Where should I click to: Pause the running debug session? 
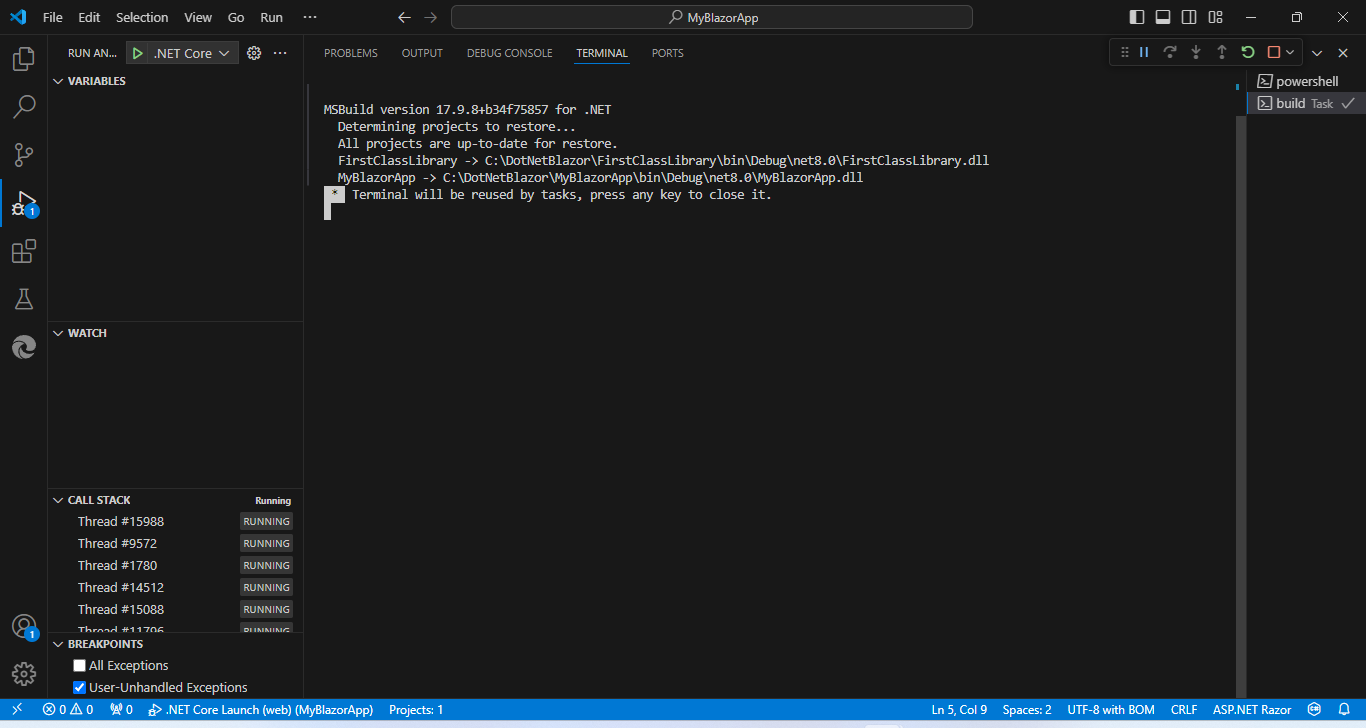(1144, 52)
